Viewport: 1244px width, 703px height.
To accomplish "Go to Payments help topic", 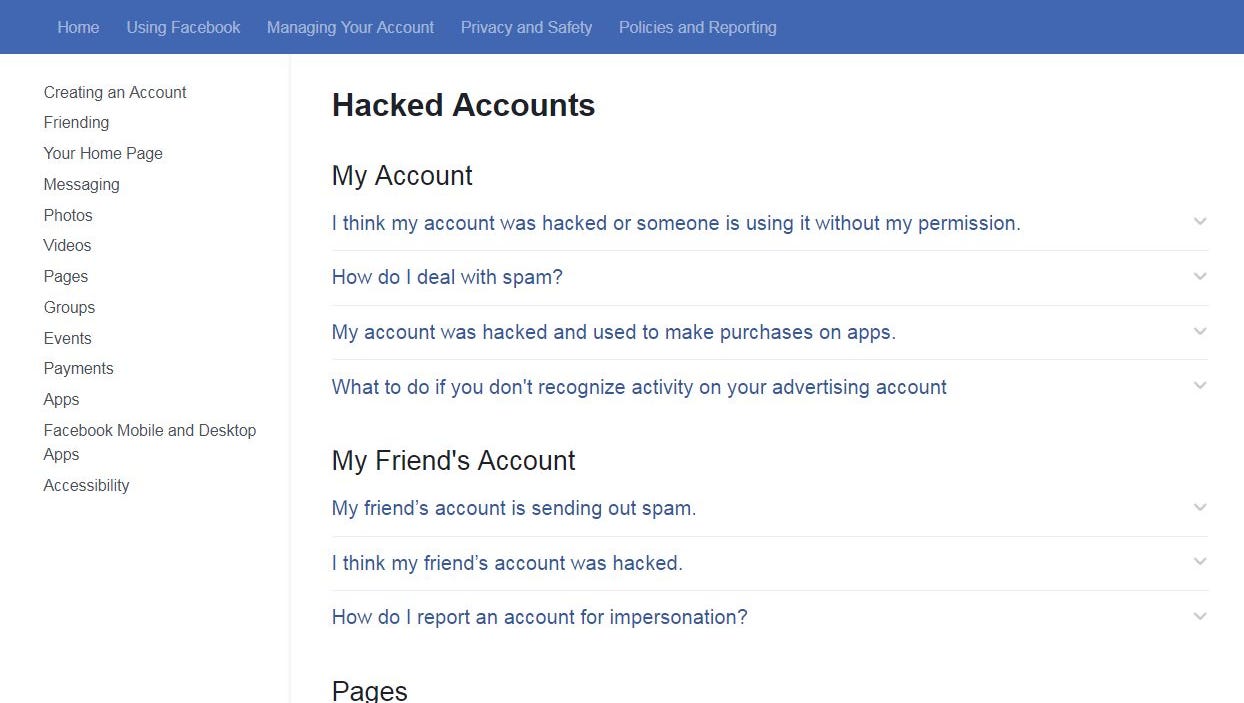I will [78, 368].
